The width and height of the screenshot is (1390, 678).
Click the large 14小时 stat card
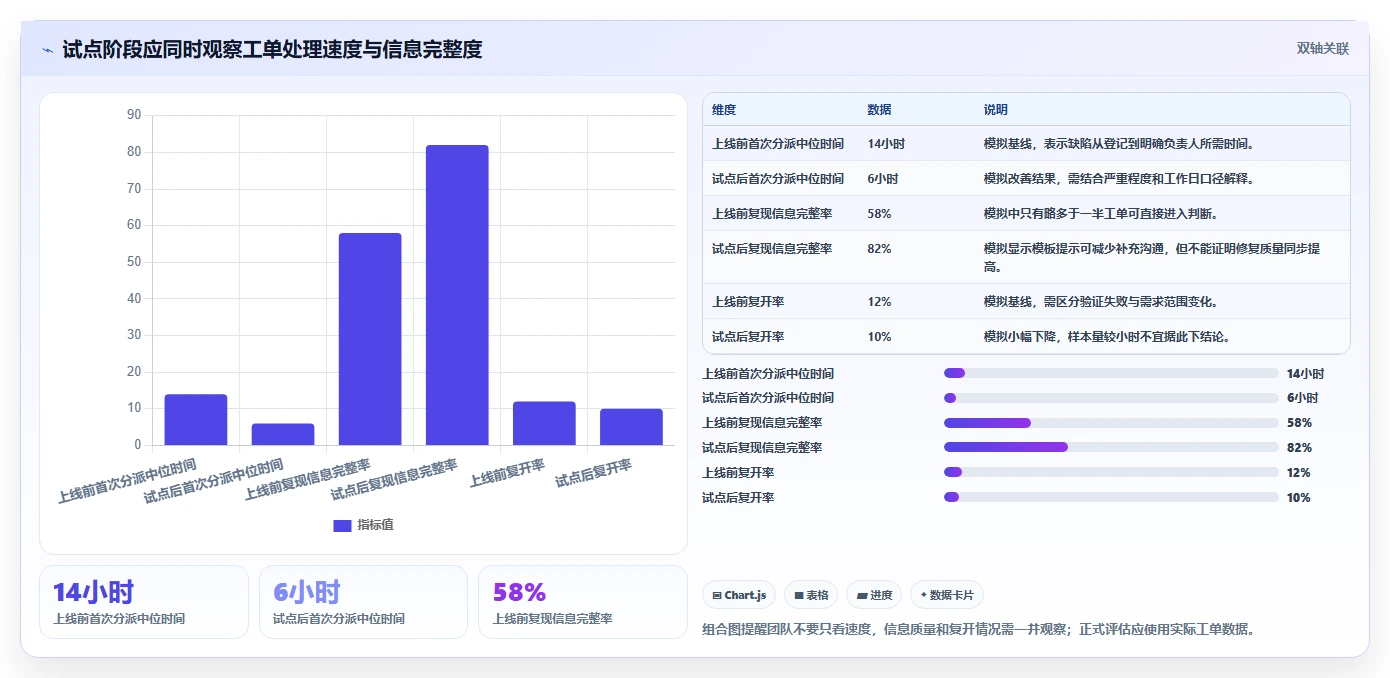[x=143, y=602]
